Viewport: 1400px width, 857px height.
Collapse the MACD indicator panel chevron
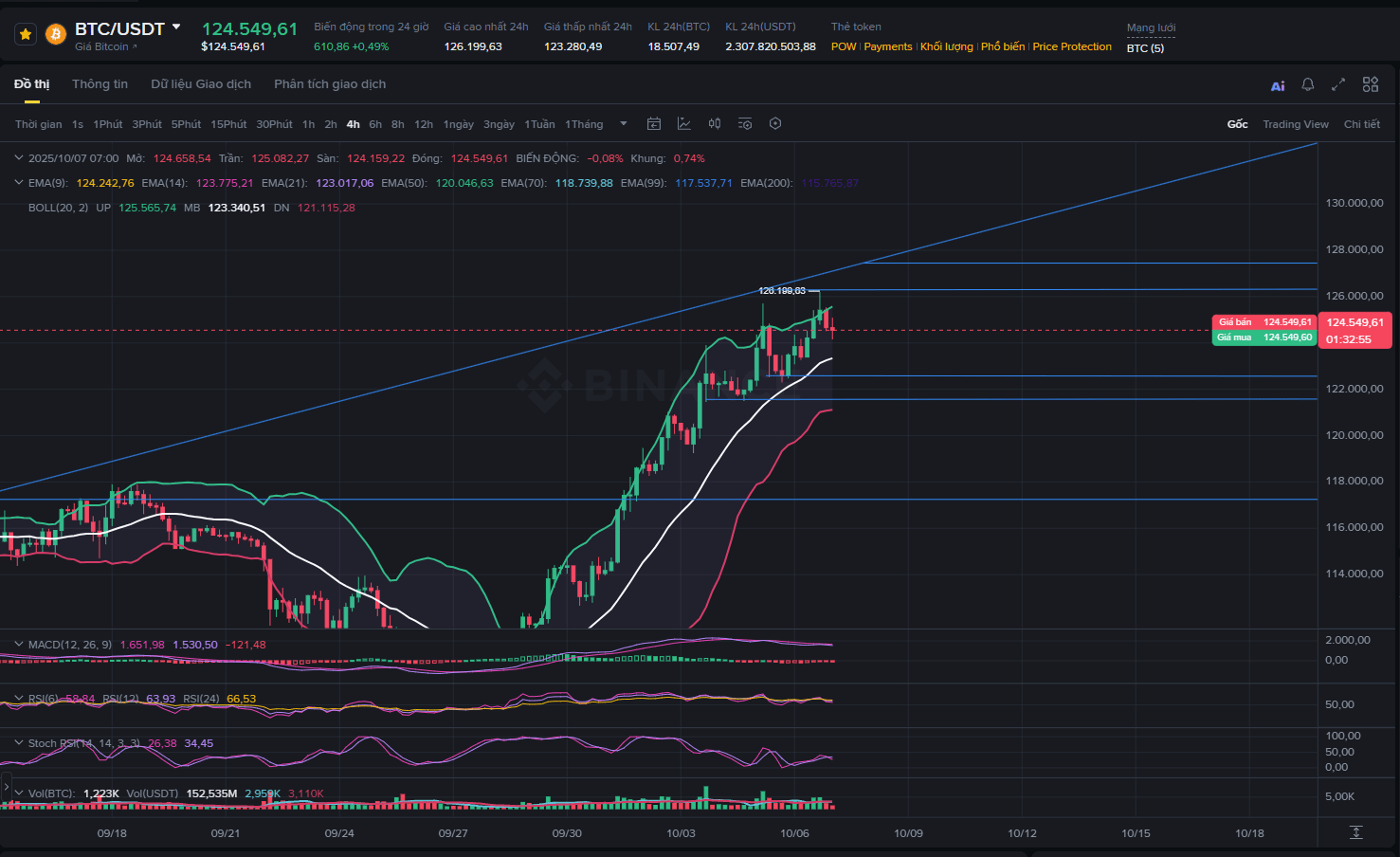click(19, 645)
